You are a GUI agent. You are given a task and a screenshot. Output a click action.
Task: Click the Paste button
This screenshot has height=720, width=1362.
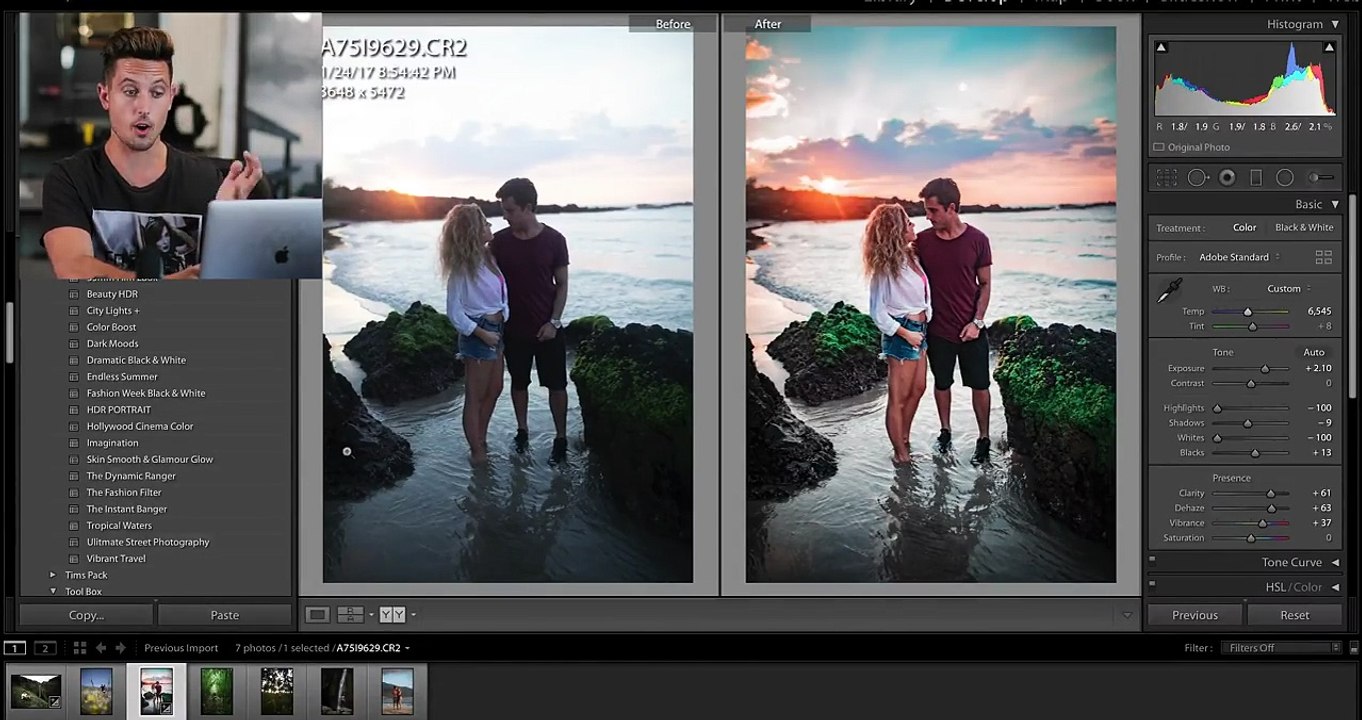tap(225, 615)
